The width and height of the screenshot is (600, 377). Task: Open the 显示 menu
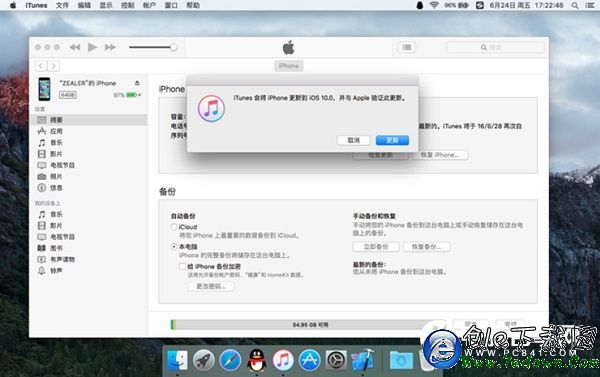coord(106,5)
